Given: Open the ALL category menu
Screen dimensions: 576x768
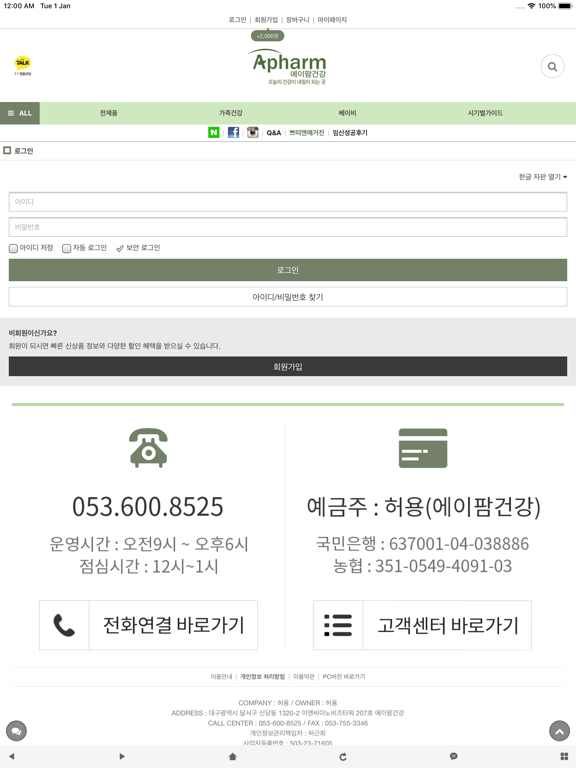Looking at the screenshot, I should [20, 113].
